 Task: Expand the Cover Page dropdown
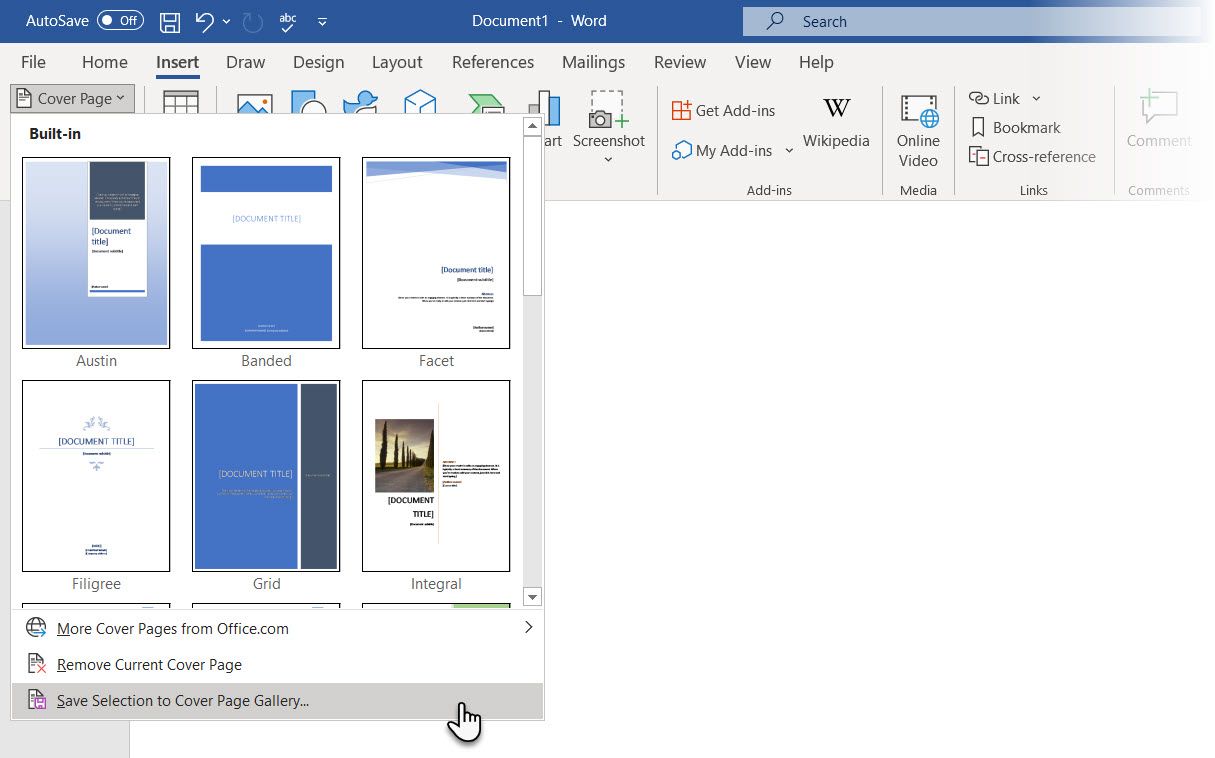[x=72, y=98]
